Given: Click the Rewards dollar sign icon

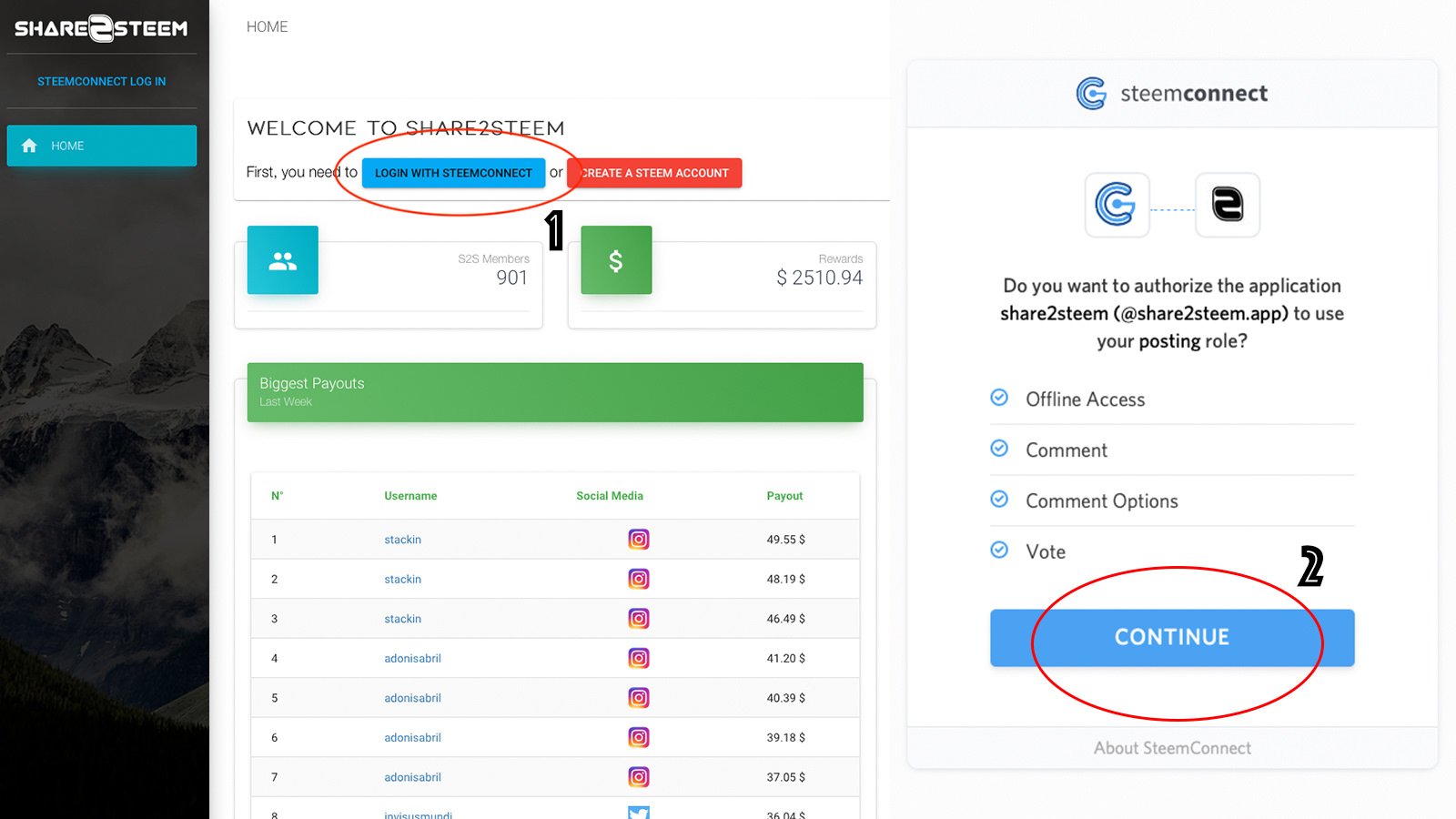Looking at the screenshot, I should 616,260.
